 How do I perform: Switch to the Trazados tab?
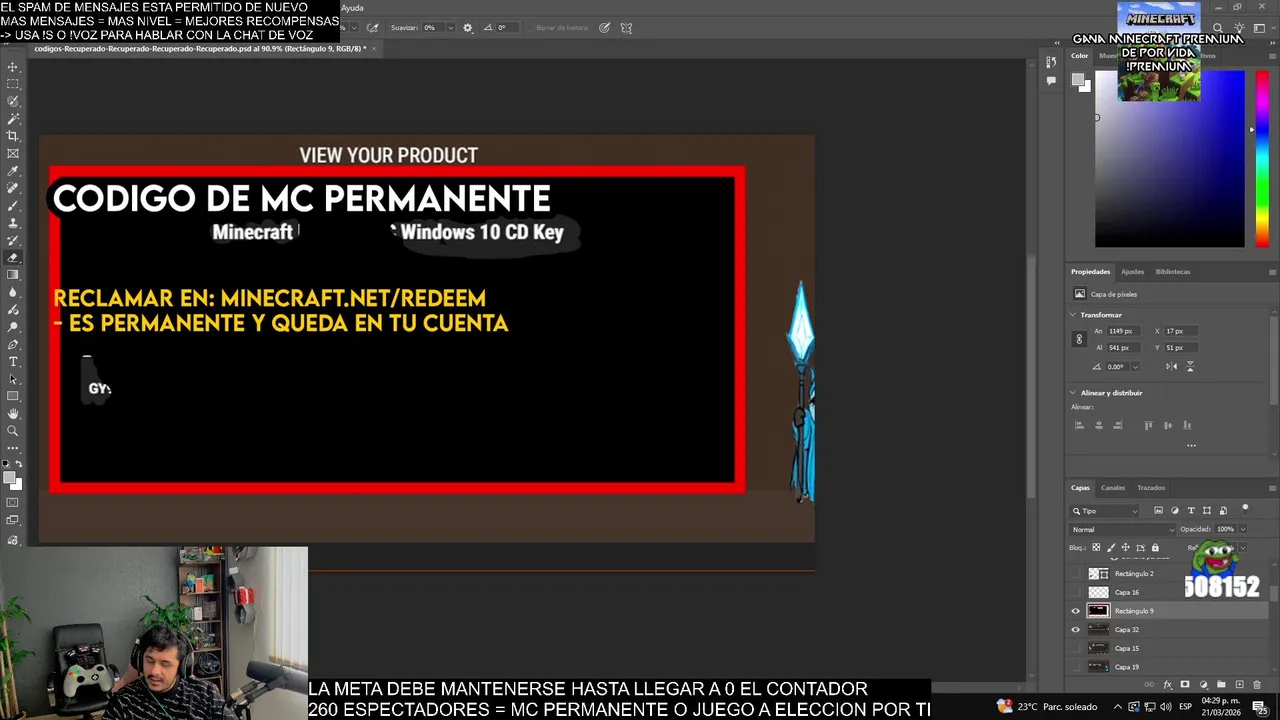pyautogui.click(x=1151, y=488)
